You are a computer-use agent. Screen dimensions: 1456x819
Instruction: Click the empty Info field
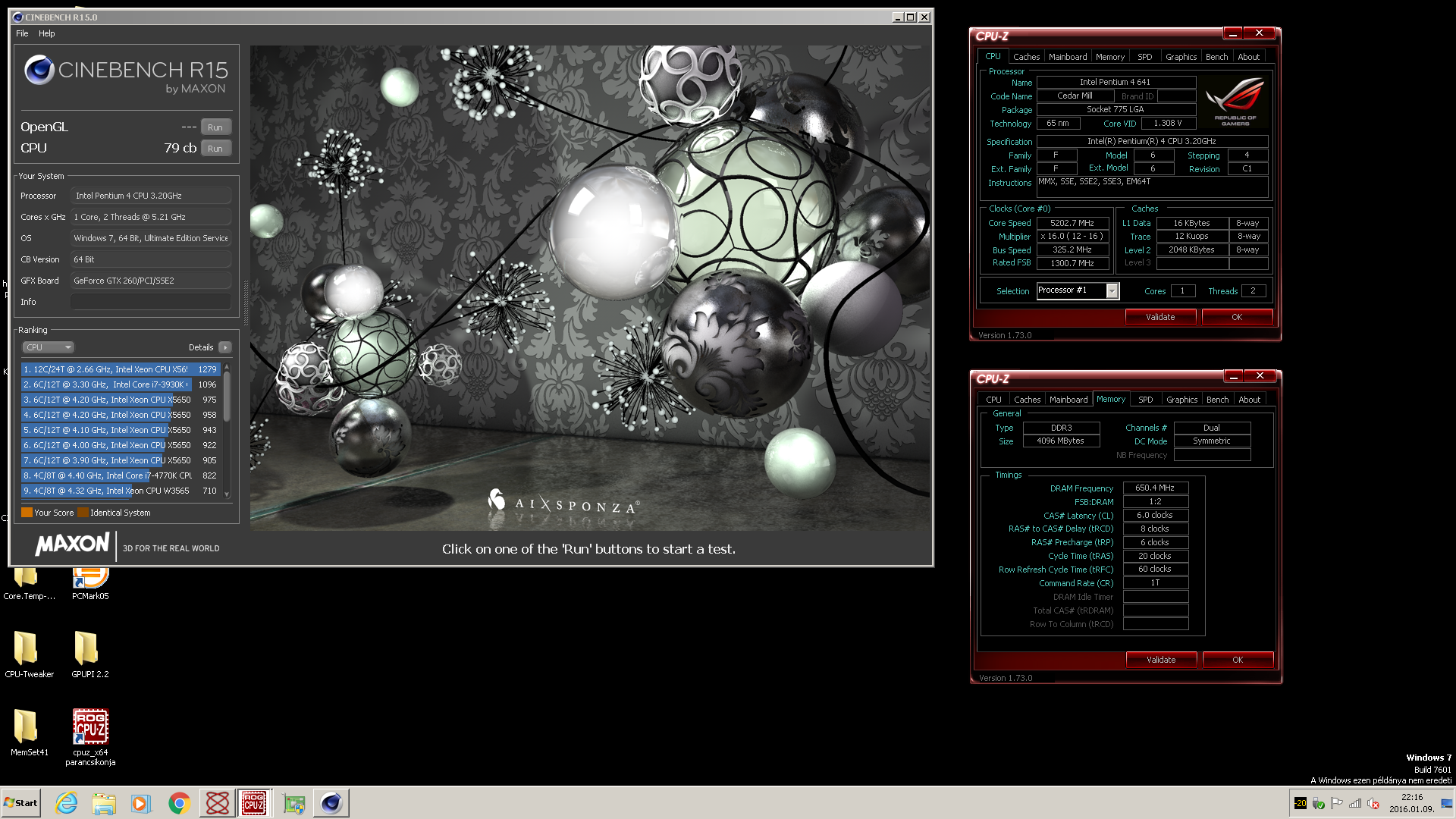pos(151,302)
